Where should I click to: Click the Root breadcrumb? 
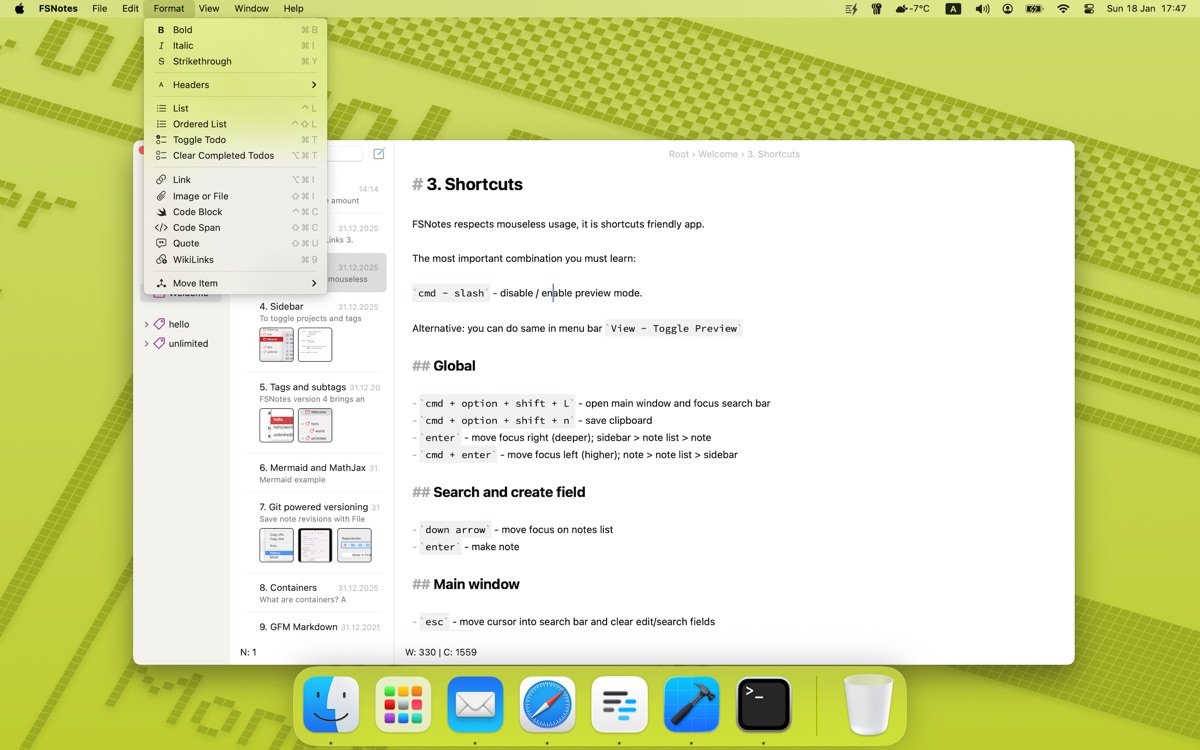(679, 154)
